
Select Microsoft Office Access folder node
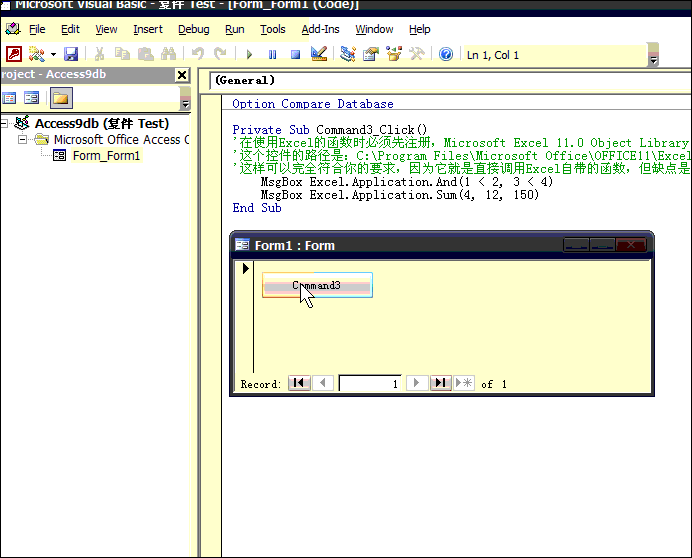click(121, 140)
